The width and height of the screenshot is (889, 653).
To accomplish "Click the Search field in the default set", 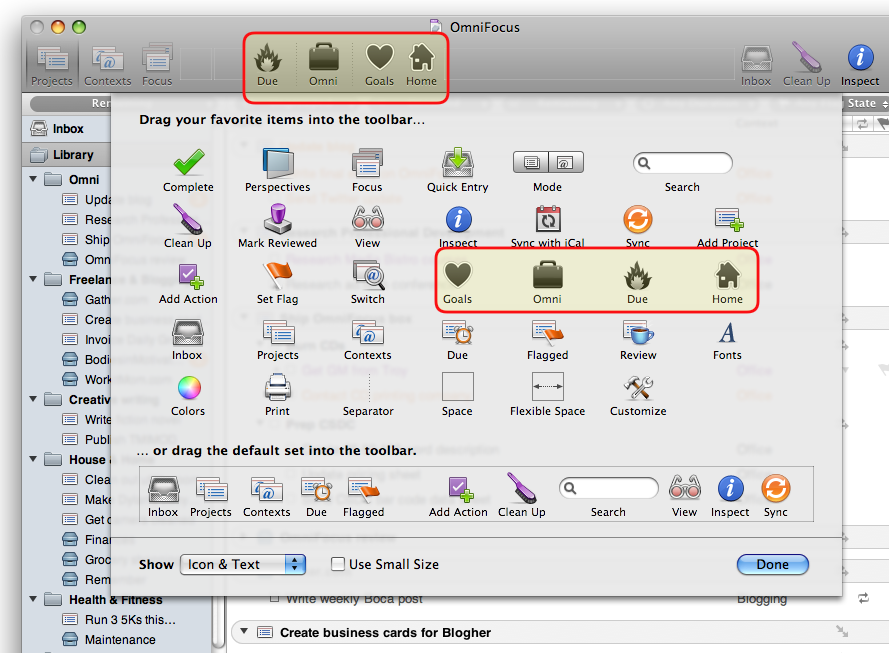I will click(608, 488).
